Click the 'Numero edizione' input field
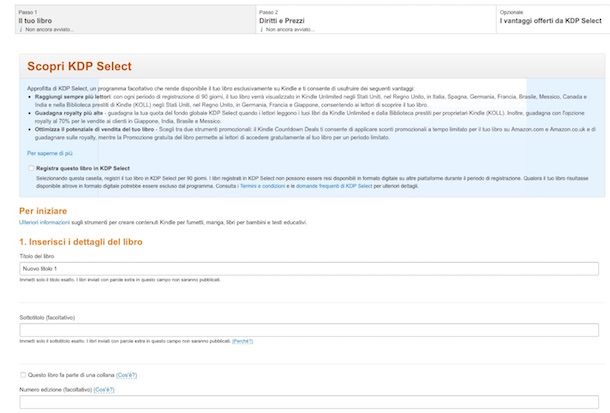610x413 pixels. click(x=308, y=404)
